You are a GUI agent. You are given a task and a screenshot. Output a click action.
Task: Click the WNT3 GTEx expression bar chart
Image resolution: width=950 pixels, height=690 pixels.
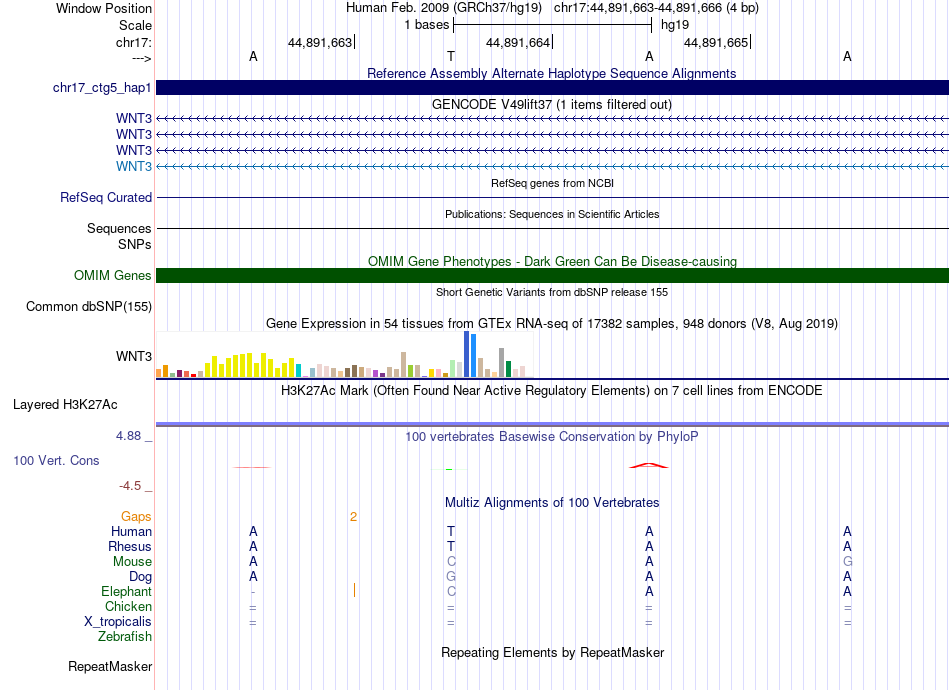click(344, 354)
